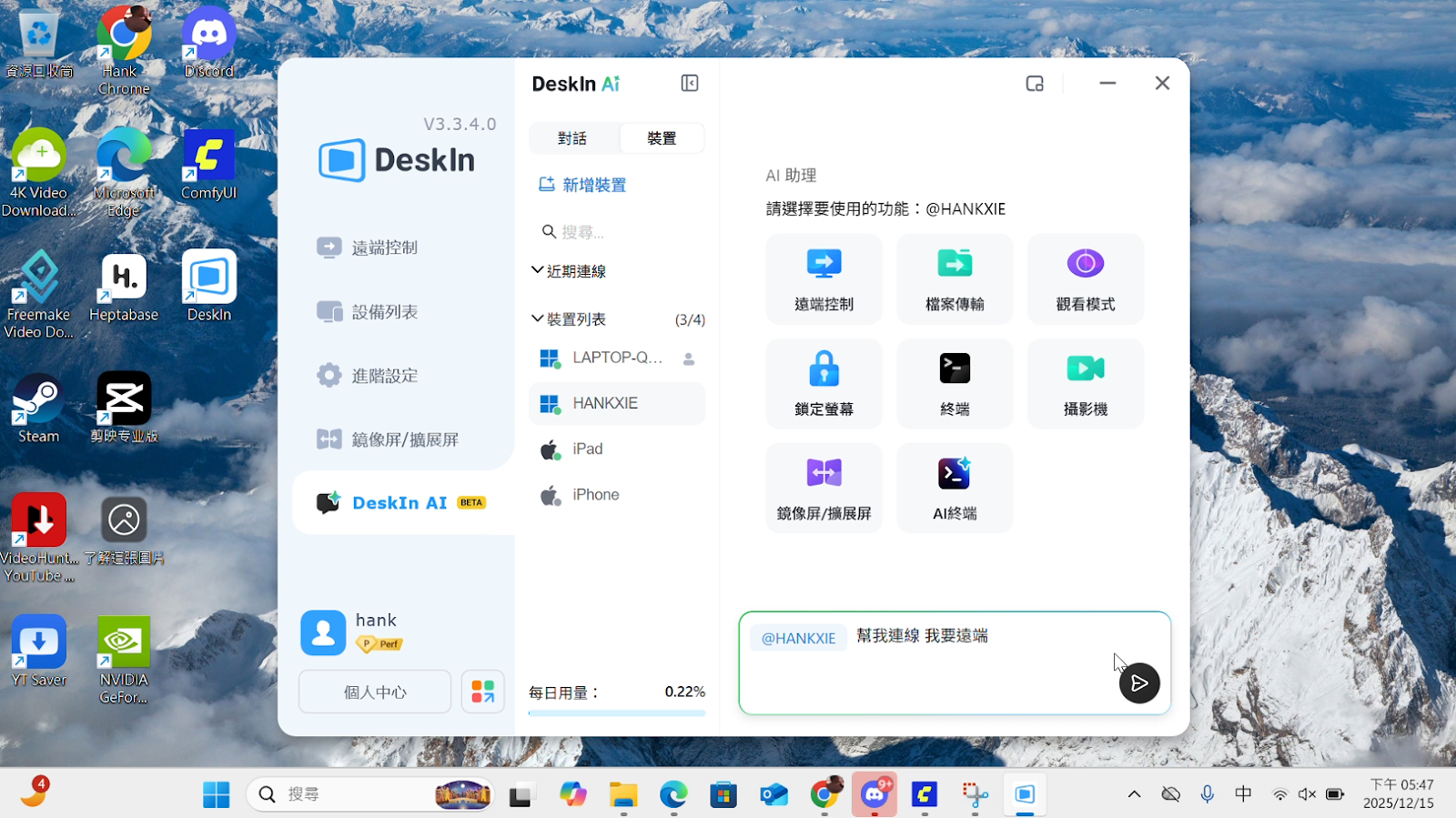This screenshot has width=1456, height=818.
Task: Show hidden system tray icons
Action: tap(1134, 794)
